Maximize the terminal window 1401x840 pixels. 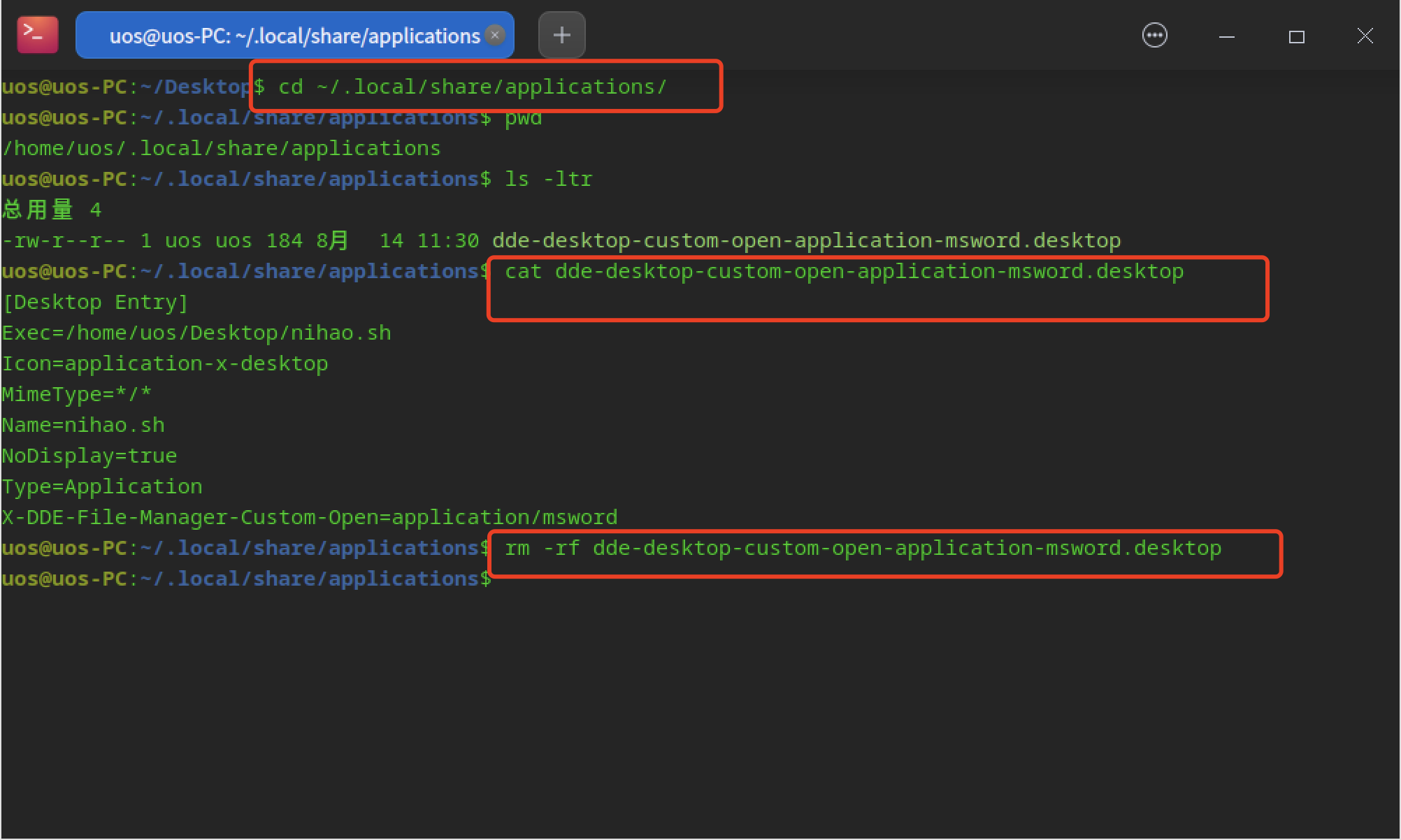tap(1296, 36)
